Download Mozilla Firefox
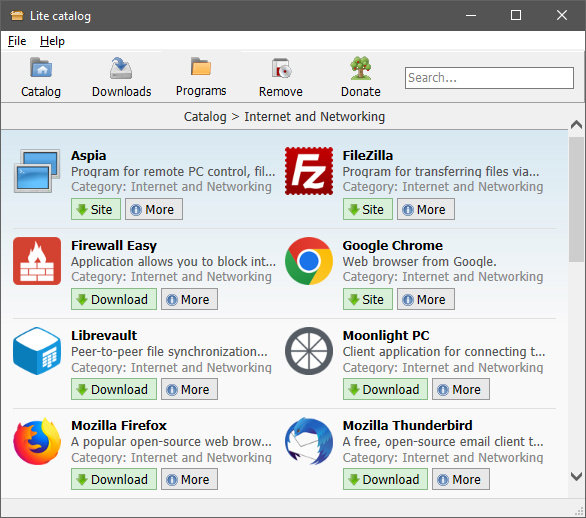Screen dimensions: 586x518 coord(114,480)
